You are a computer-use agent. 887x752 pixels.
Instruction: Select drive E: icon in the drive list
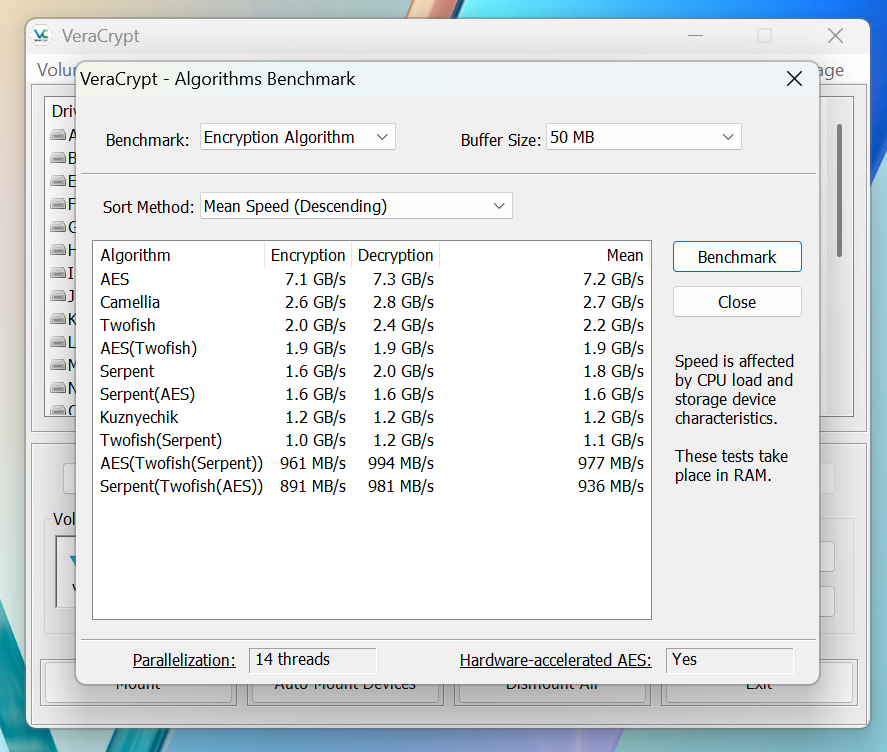[57, 180]
